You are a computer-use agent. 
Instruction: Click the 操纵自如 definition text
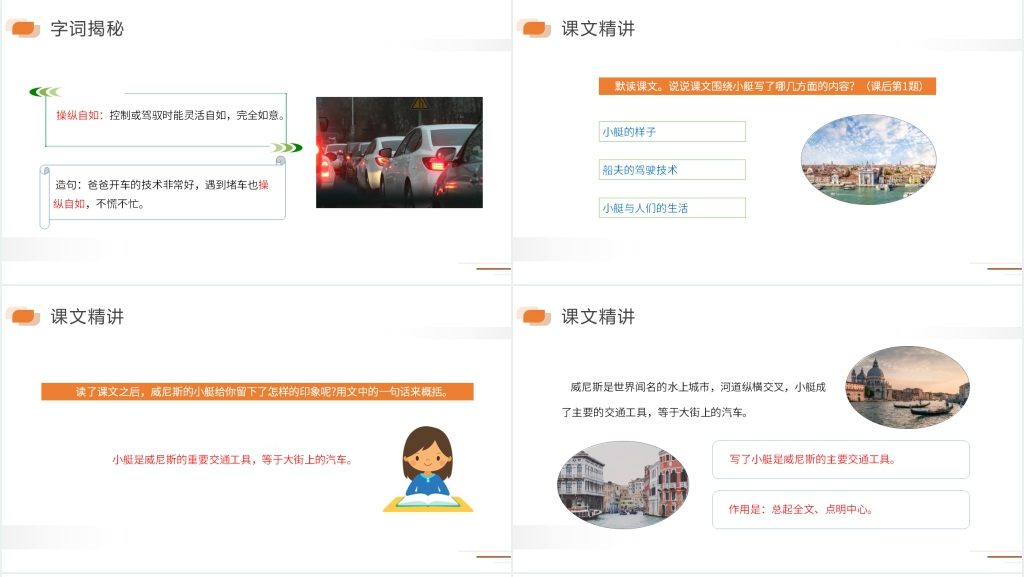[170, 116]
